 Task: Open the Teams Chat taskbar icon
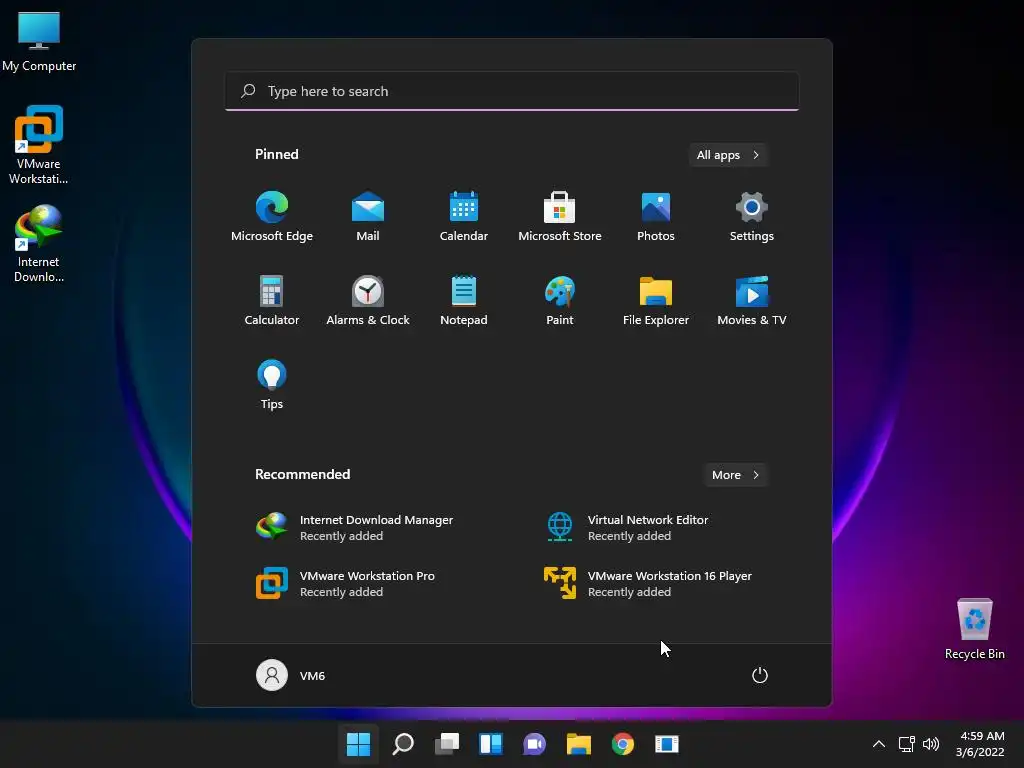click(x=534, y=744)
